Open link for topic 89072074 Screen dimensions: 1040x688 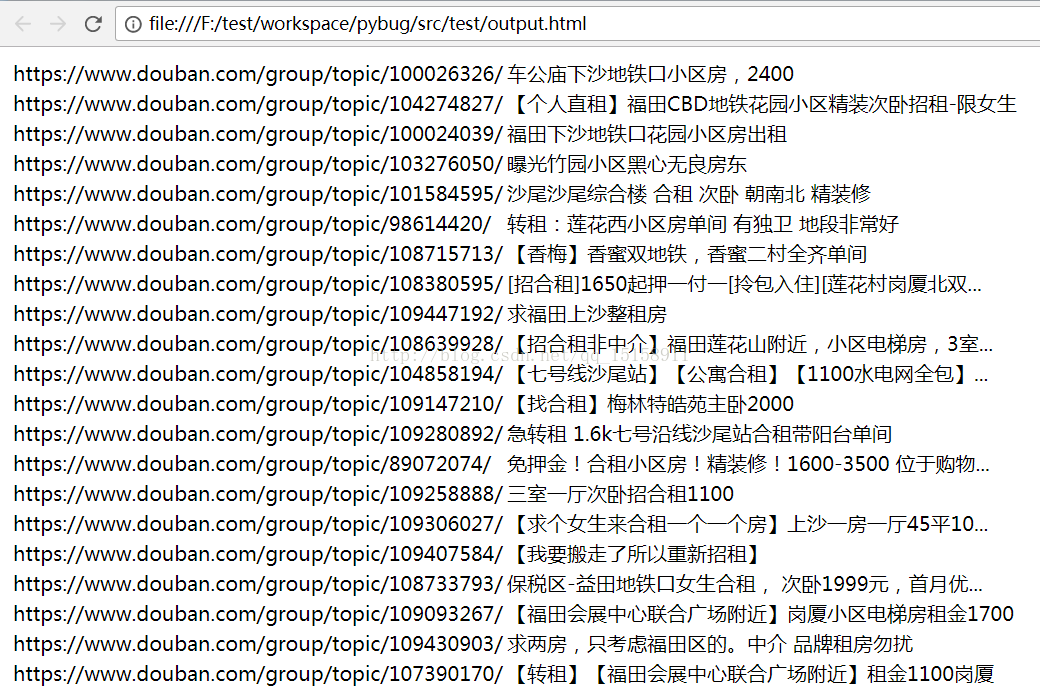252,464
